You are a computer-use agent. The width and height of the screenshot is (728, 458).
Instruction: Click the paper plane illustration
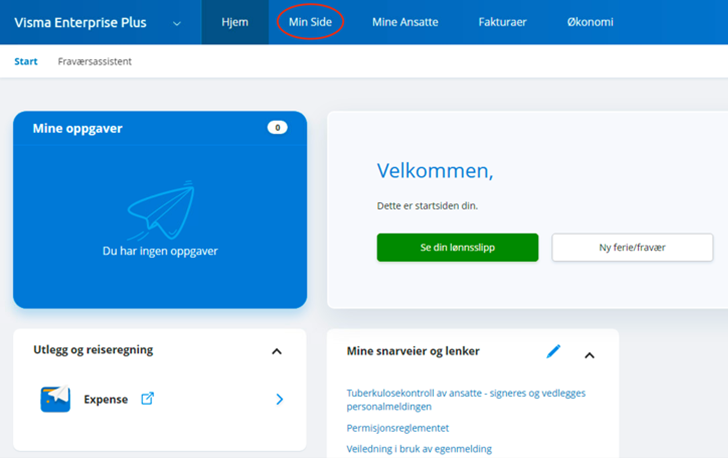160,210
